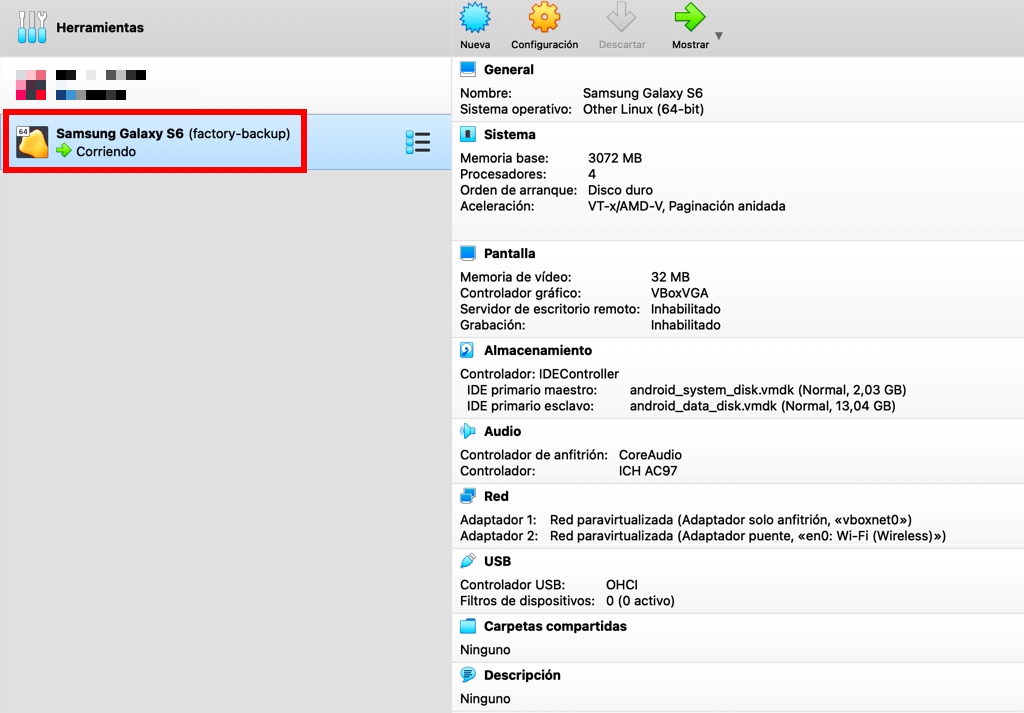Click Ninguno under Carpetas compartidas
This screenshot has height=713, width=1024.
coord(485,650)
